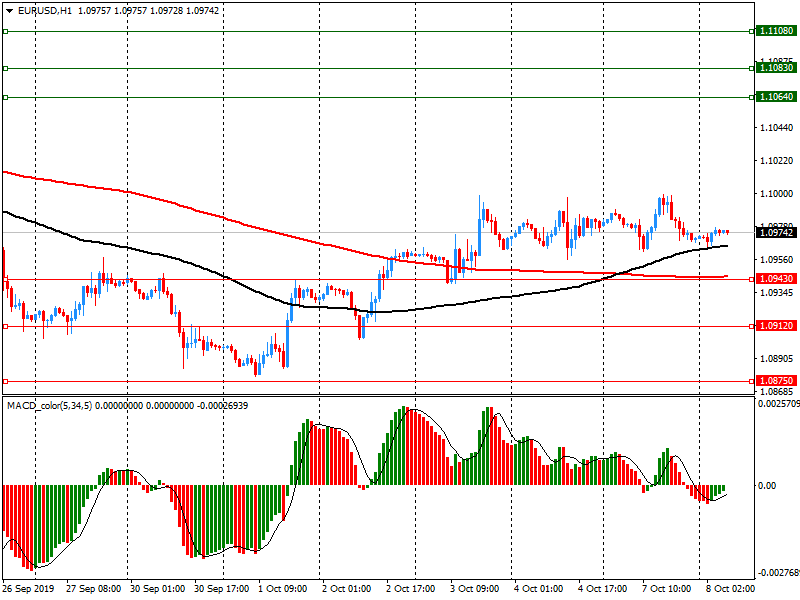Select right square handle of 1.08750 line

click(751, 380)
